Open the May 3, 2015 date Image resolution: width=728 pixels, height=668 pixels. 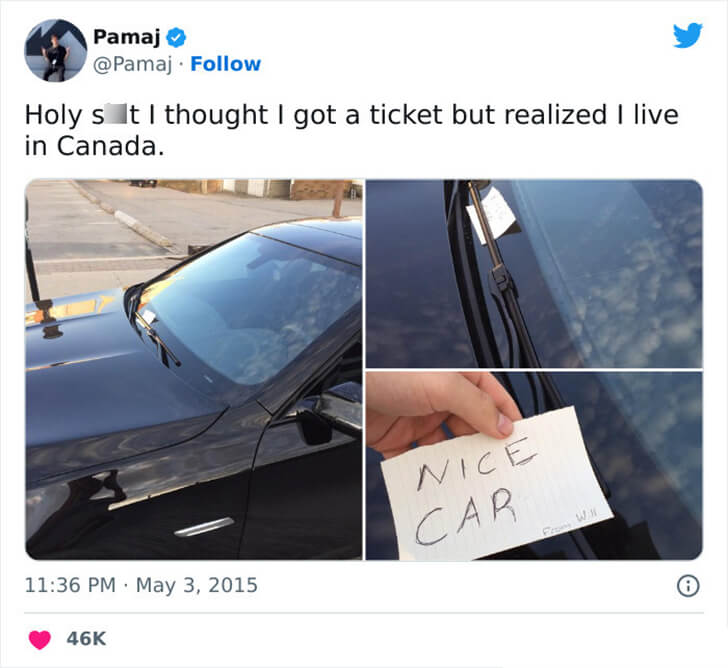tap(196, 585)
